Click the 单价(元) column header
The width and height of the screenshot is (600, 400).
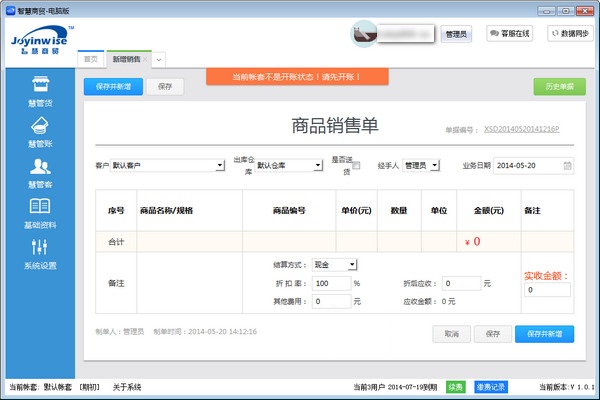click(x=357, y=211)
